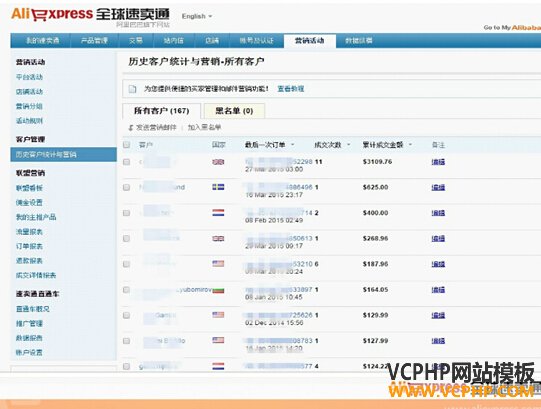The width and height of the screenshot is (541, 409).
Task: Open the 数据纵横 navigation tab
Action: click(x=359, y=40)
